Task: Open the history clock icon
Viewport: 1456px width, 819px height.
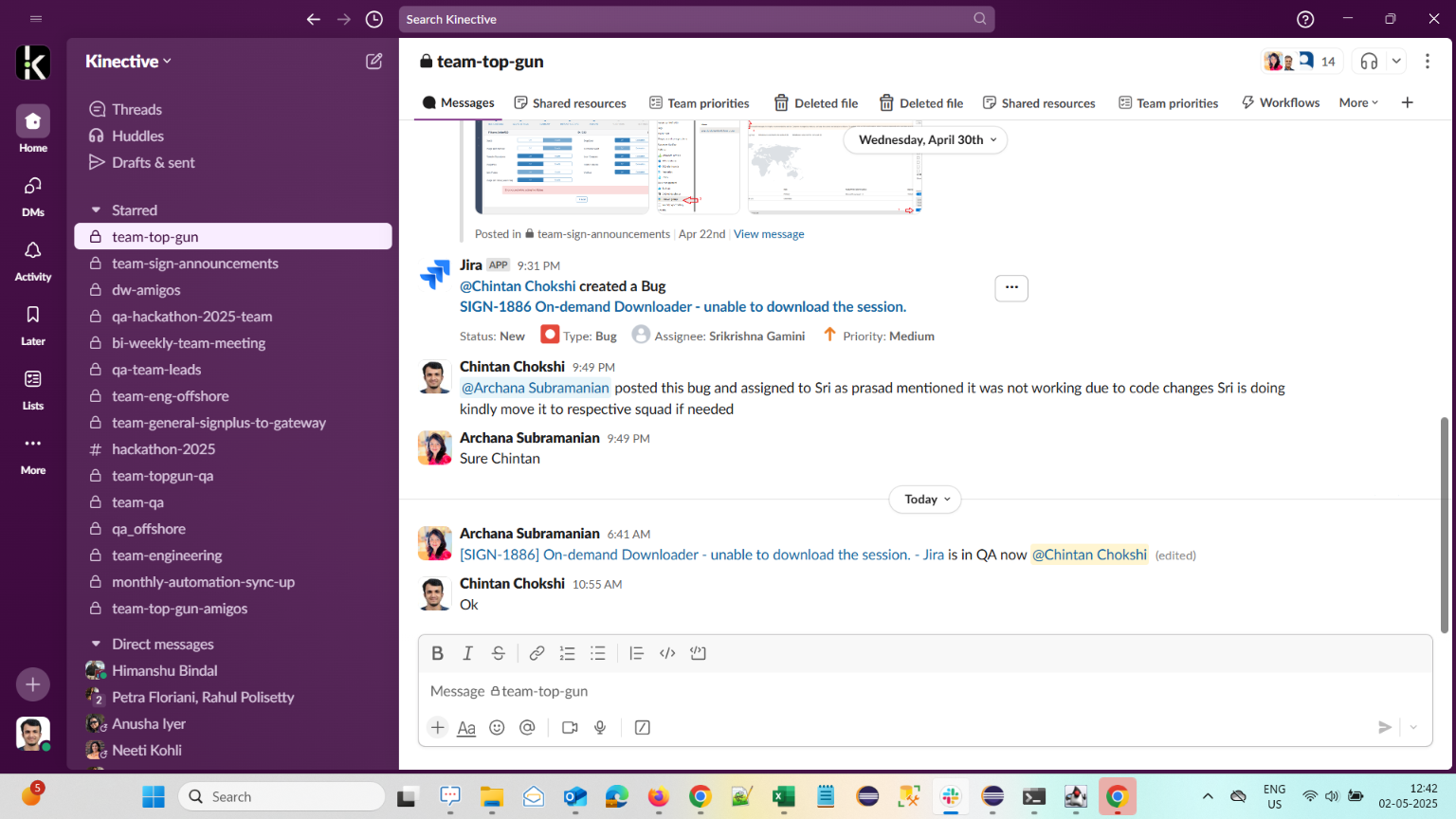Action: coord(374,19)
